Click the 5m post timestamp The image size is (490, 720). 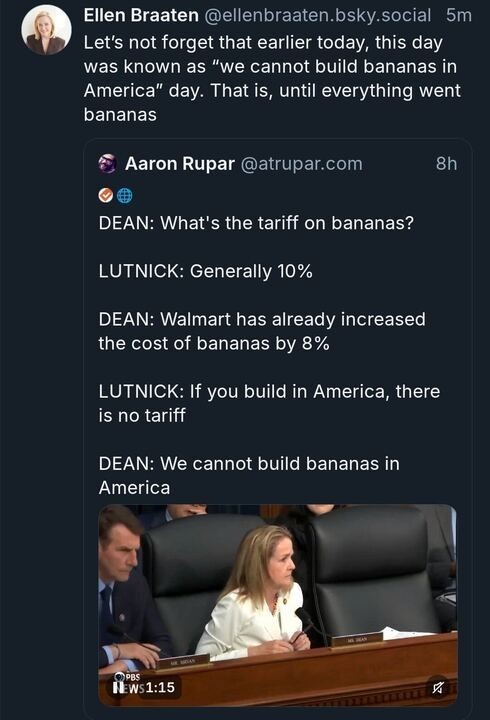459,15
